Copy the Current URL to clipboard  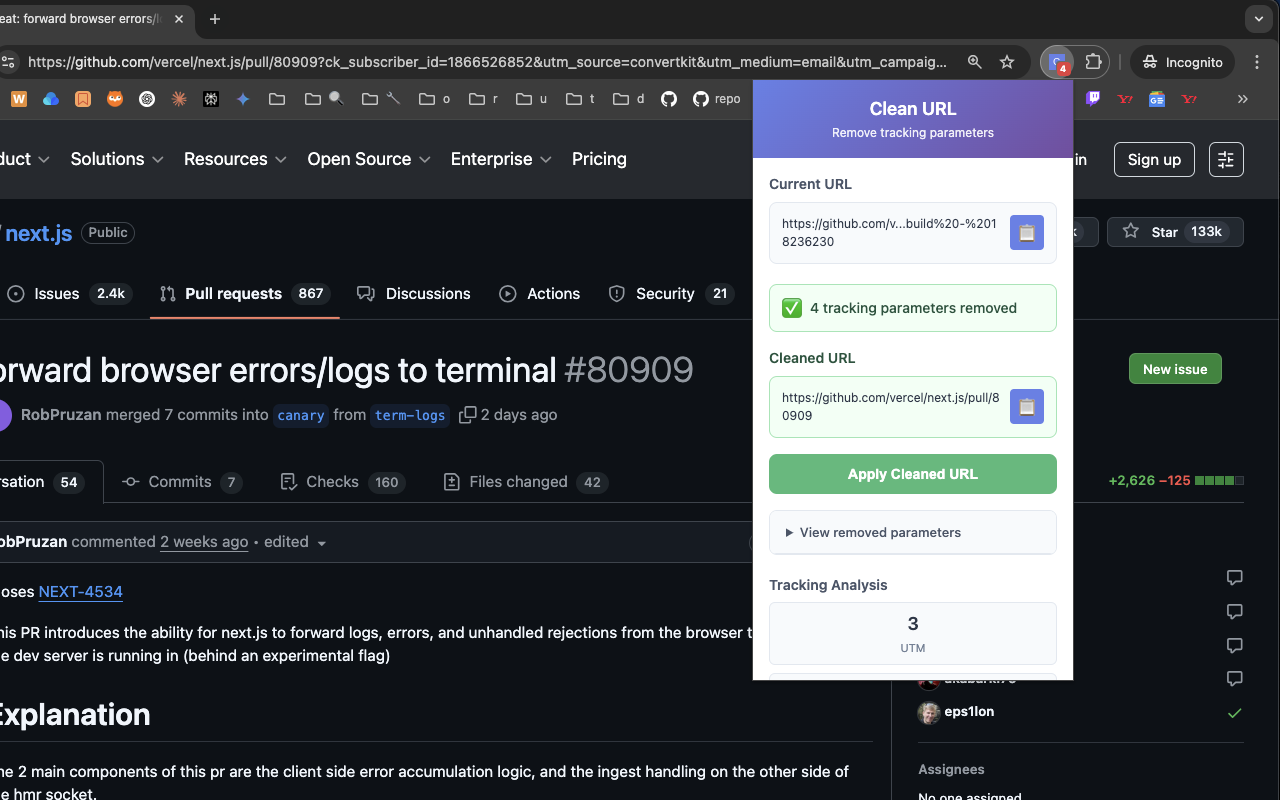(1026, 232)
